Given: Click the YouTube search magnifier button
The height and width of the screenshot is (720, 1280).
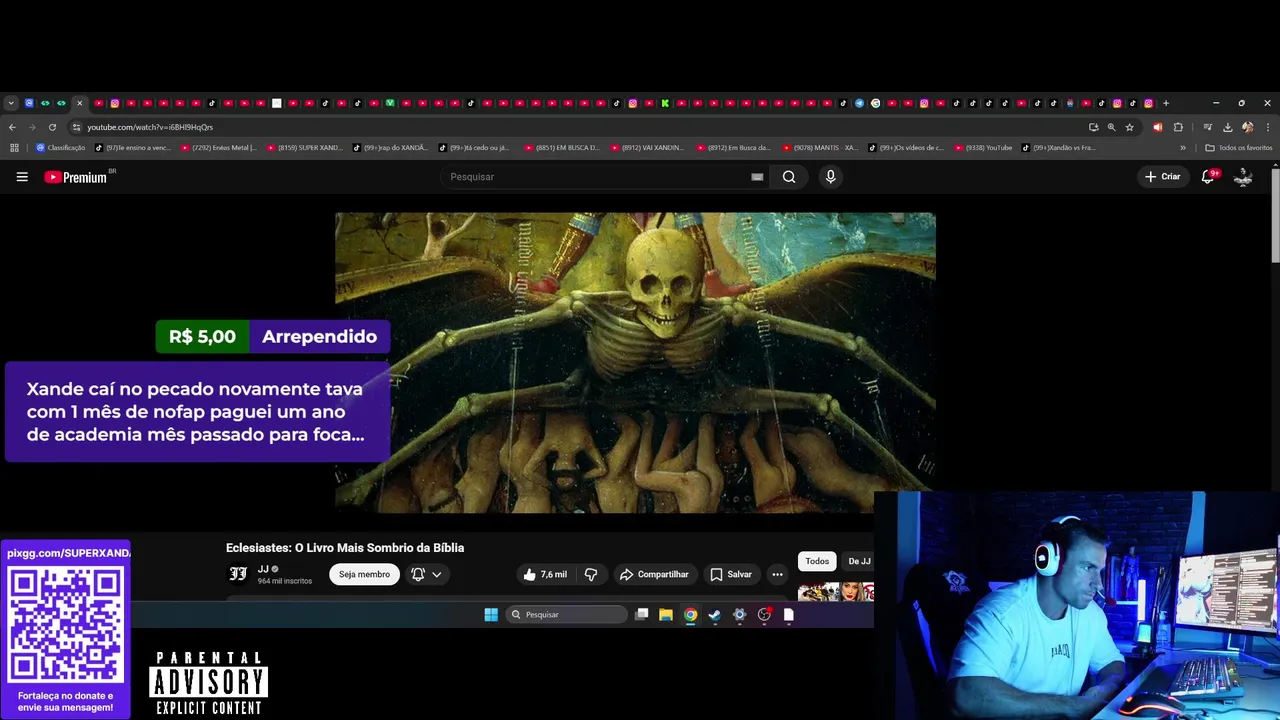Looking at the screenshot, I should (789, 177).
